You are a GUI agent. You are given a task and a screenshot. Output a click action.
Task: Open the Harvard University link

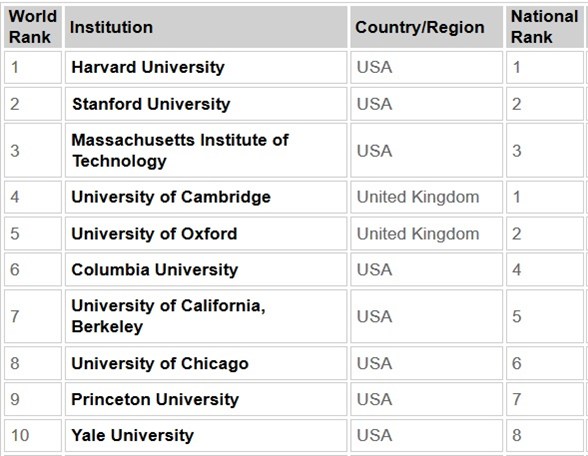click(x=148, y=68)
